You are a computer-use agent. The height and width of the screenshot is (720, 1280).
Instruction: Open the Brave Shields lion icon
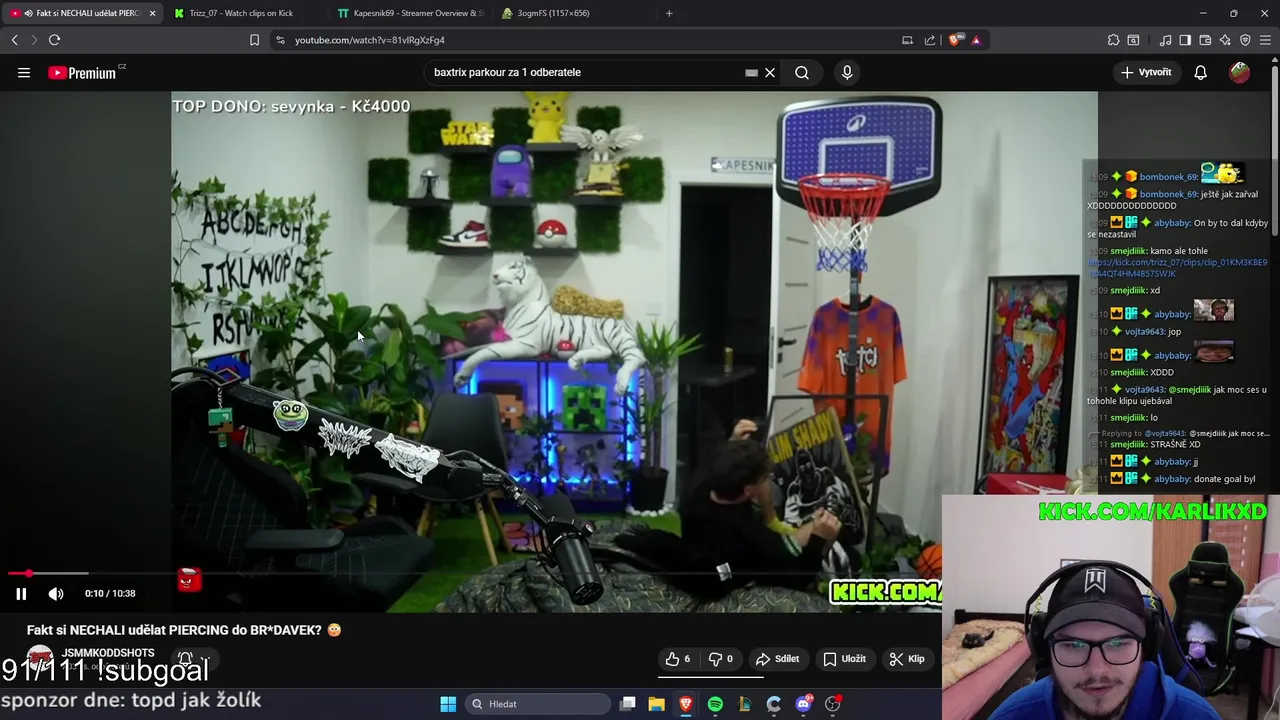pyautogui.click(x=955, y=40)
